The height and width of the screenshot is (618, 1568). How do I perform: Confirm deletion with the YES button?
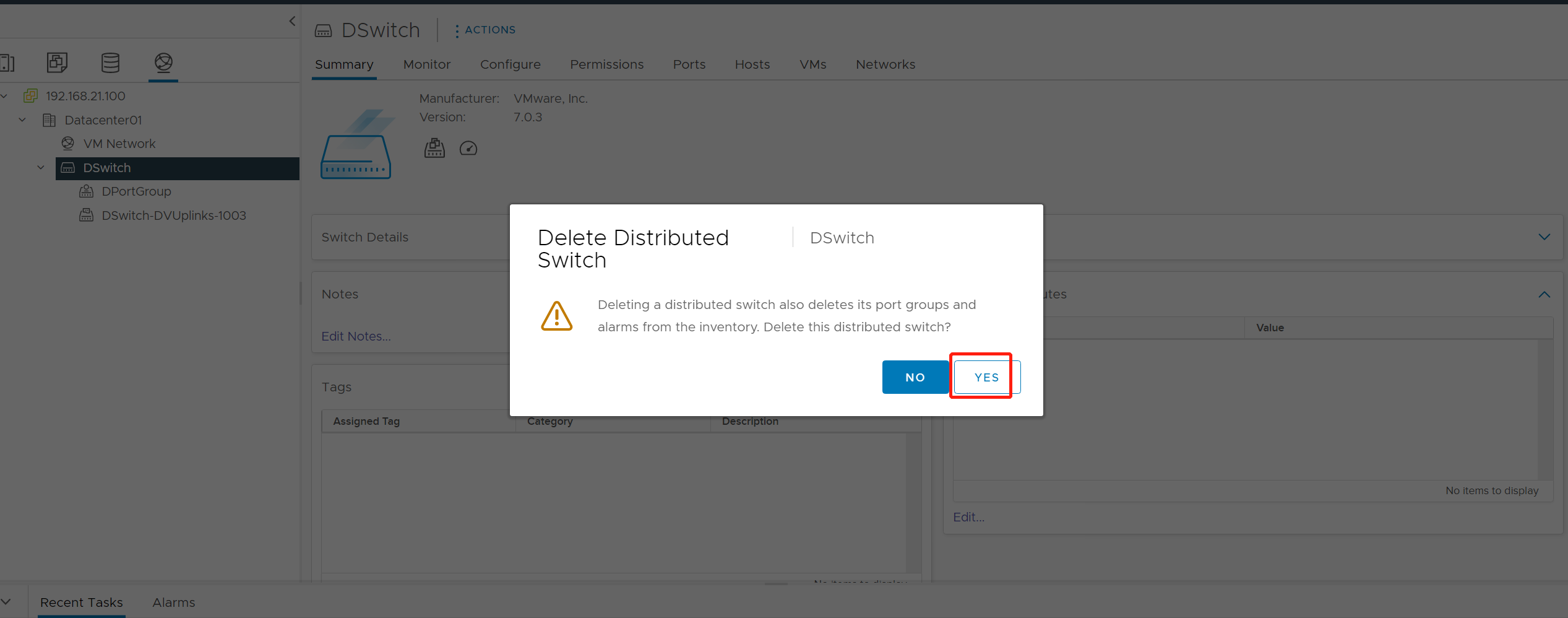986,377
